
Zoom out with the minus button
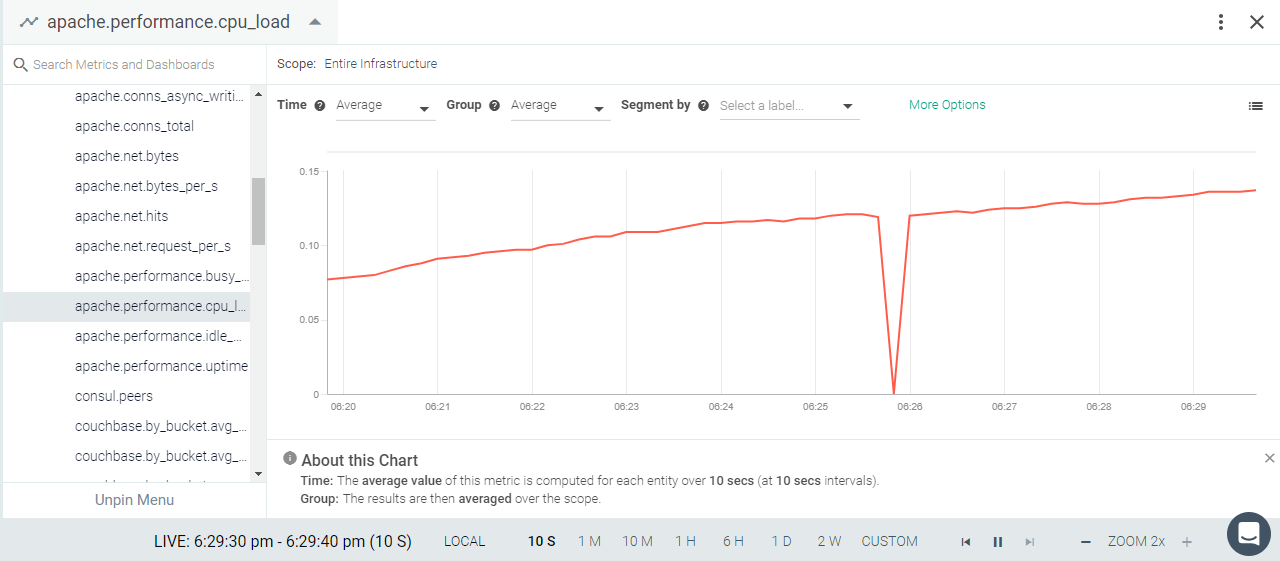[1085, 542]
